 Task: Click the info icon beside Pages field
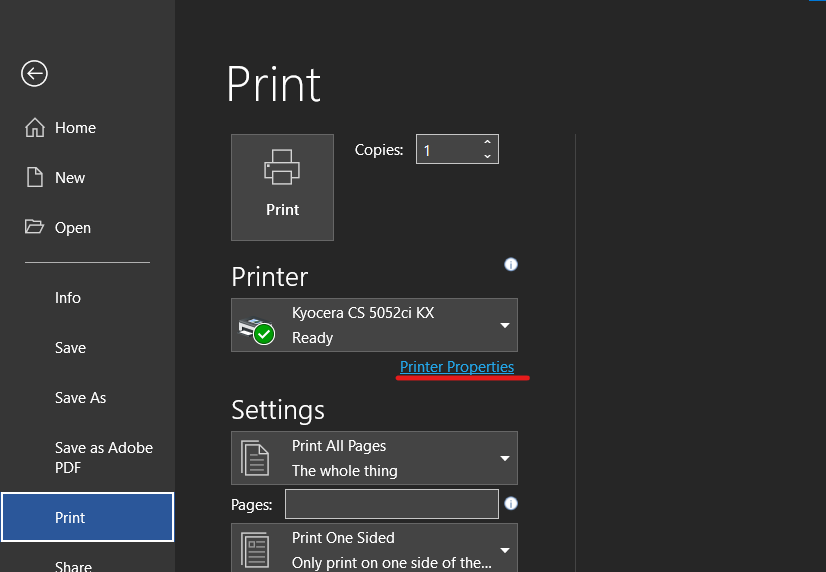(511, 504)
